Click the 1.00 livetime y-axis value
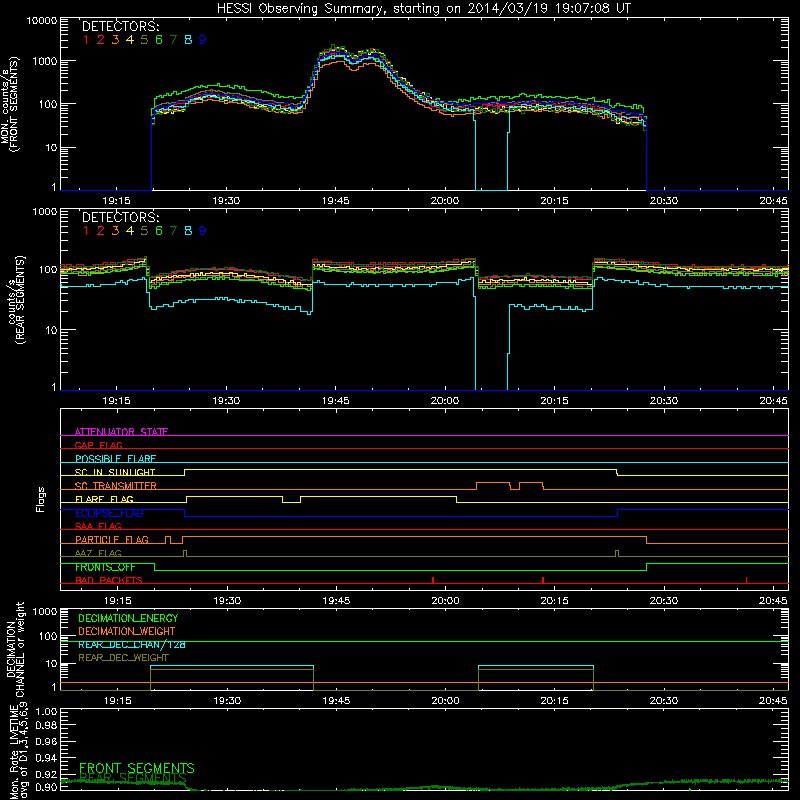800x800 pixels. [x=46, y=712]
